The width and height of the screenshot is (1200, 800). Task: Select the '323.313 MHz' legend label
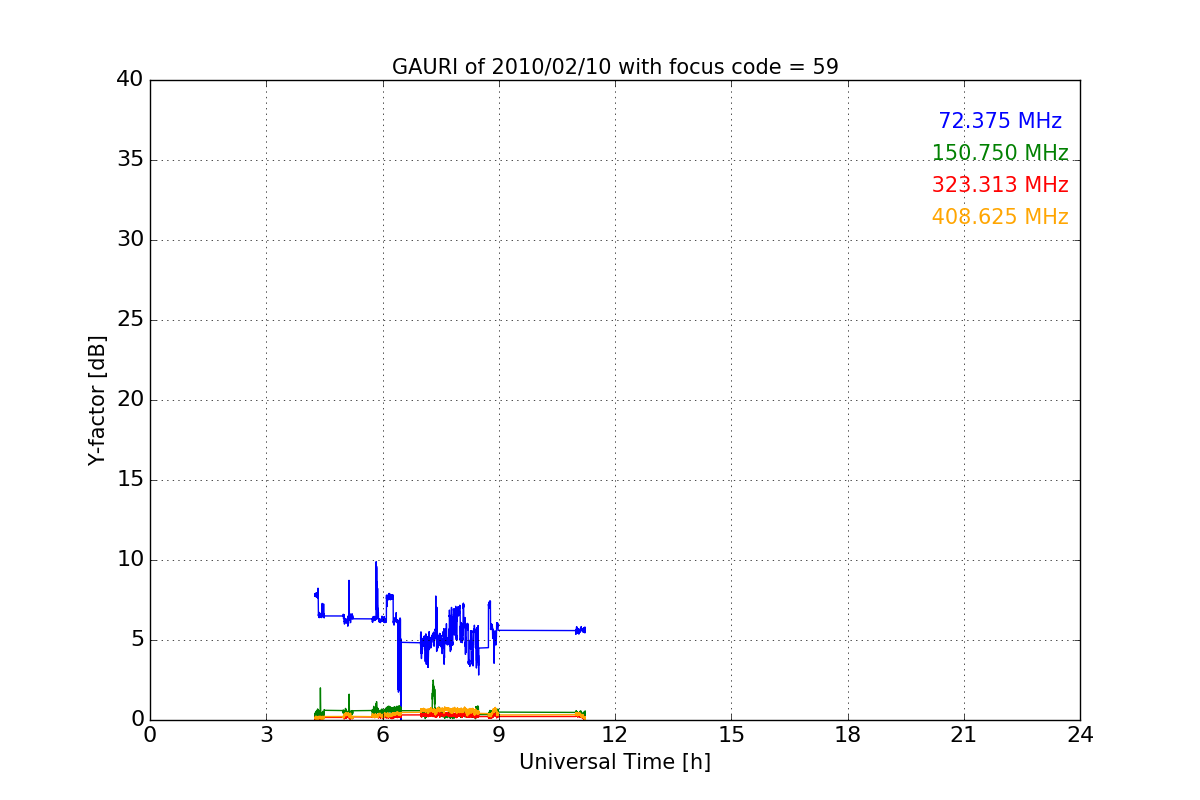click(x=1000, y=185)
